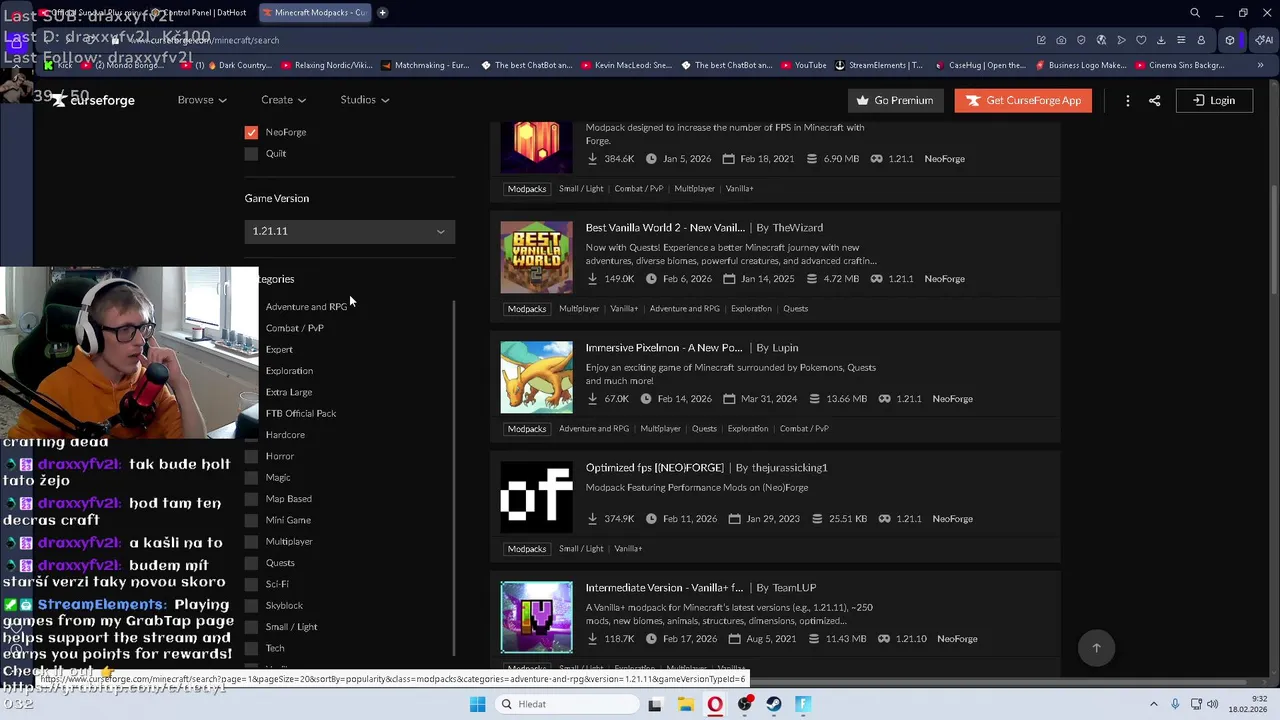This screenshot has height=720, width=1280.
Task: Open the StreamElements bookmark
Action: click(878, 65)
